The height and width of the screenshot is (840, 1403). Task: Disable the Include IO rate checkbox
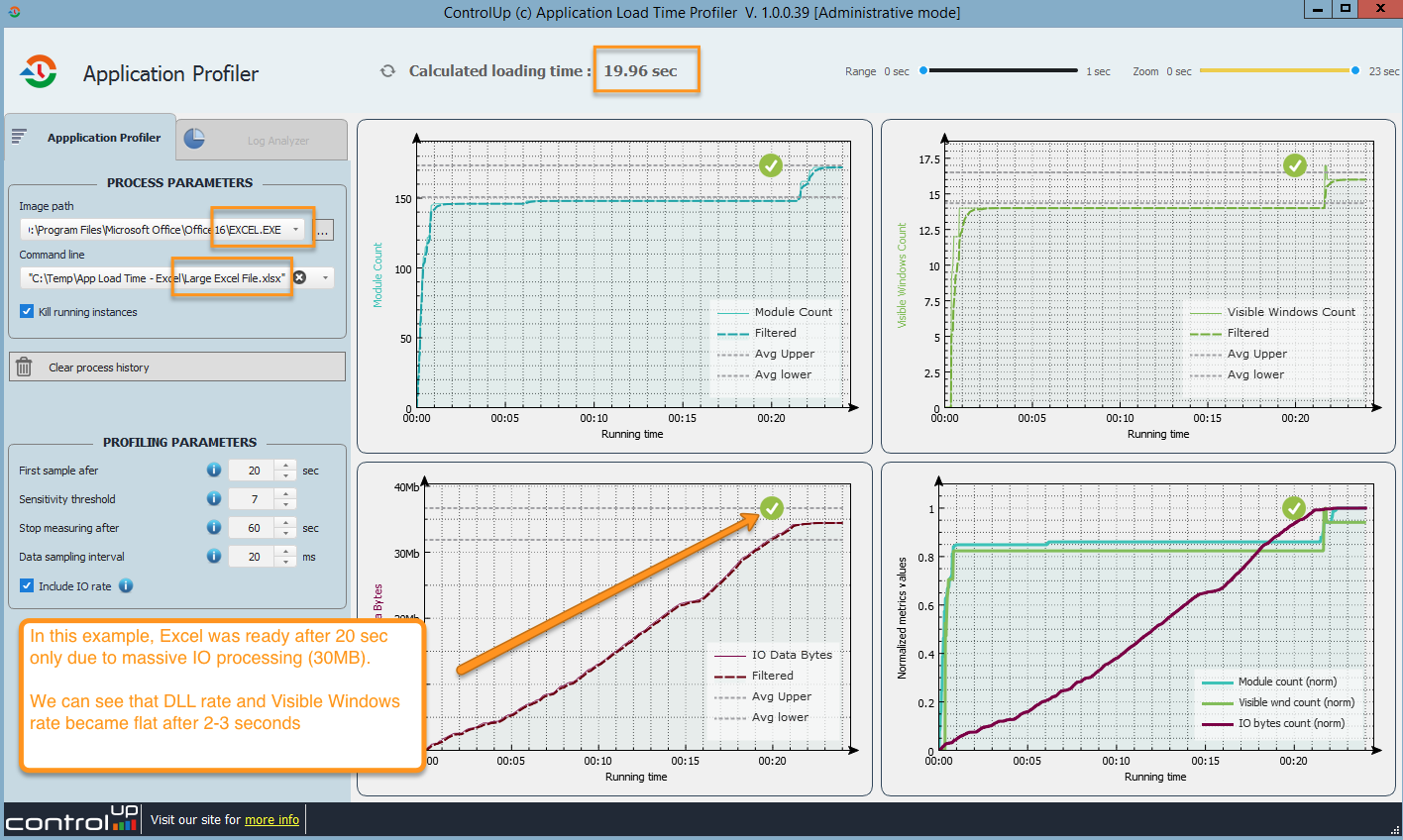(27, 585)
